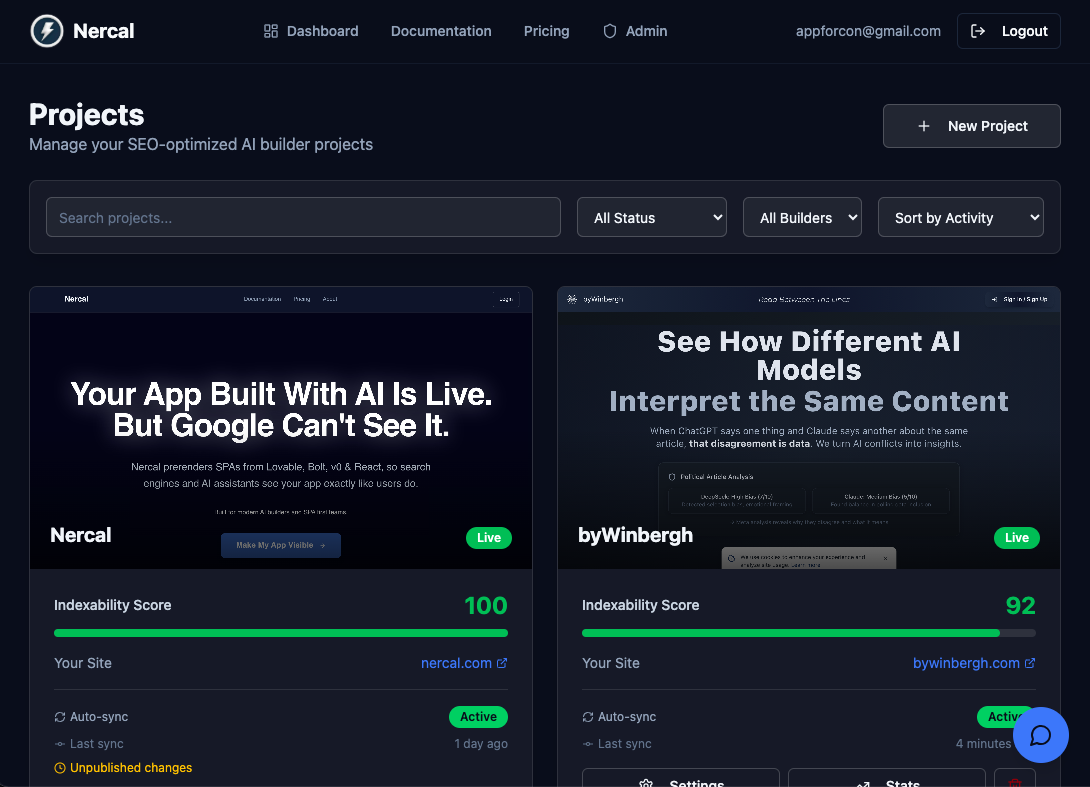Click the Nercal lightning bolt logo

click(x=47, y=31)
